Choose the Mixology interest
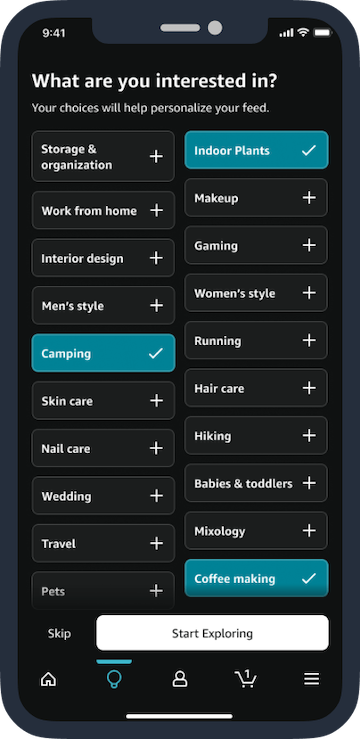 click(256, 531)
